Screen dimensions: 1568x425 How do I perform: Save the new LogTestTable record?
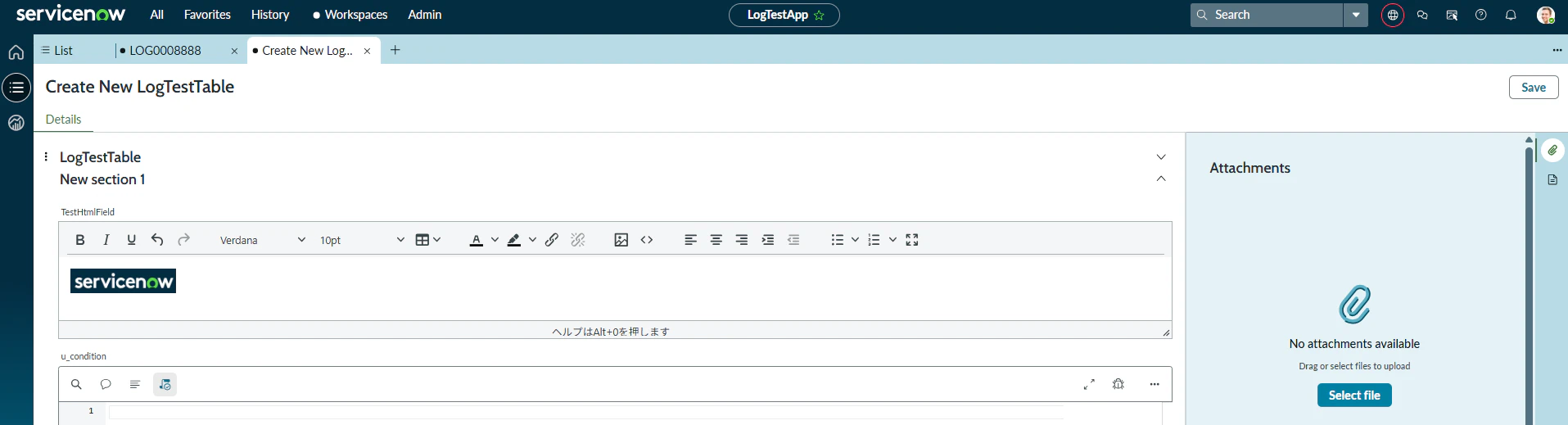click(x=1534, y=88)
